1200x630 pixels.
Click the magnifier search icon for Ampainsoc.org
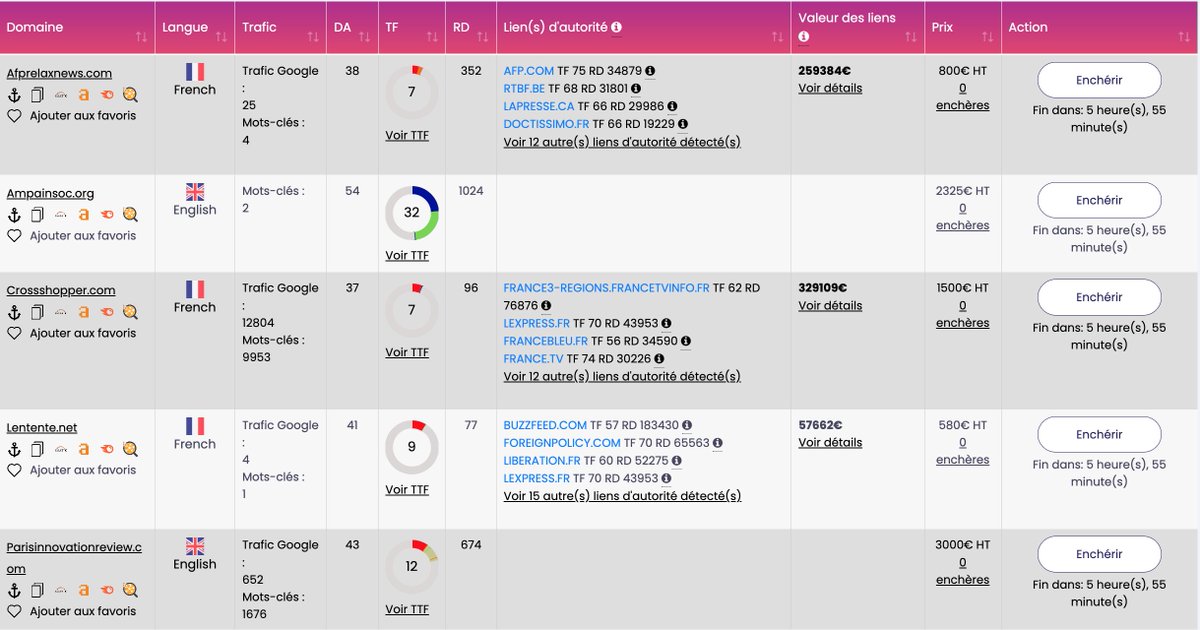(x=130, y=215)
